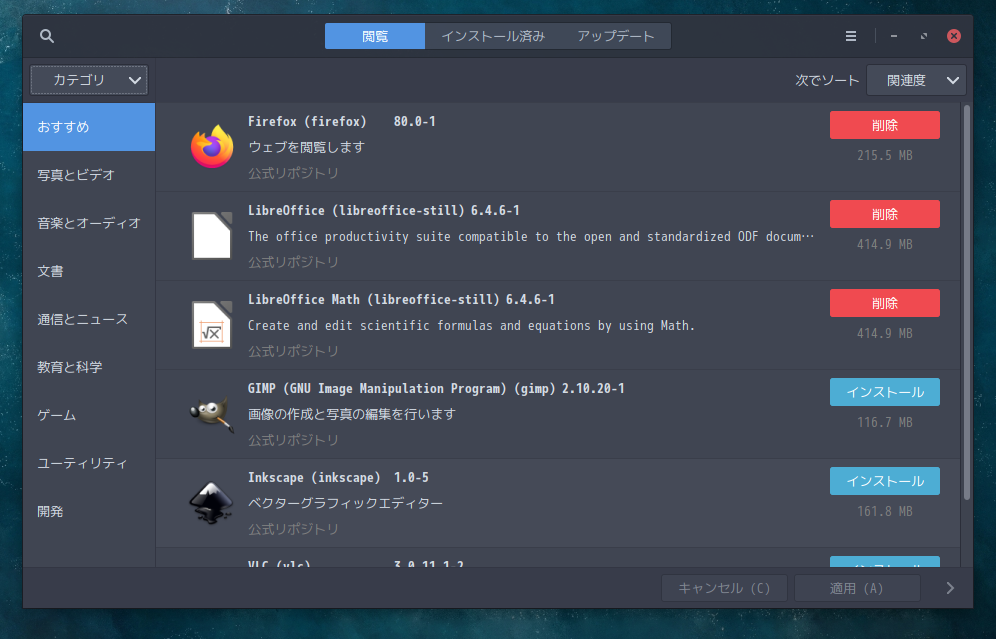This screenshot has width=996, height=639.
Task: Click the 116.7 MB size label
Action: tap(885, 422)
